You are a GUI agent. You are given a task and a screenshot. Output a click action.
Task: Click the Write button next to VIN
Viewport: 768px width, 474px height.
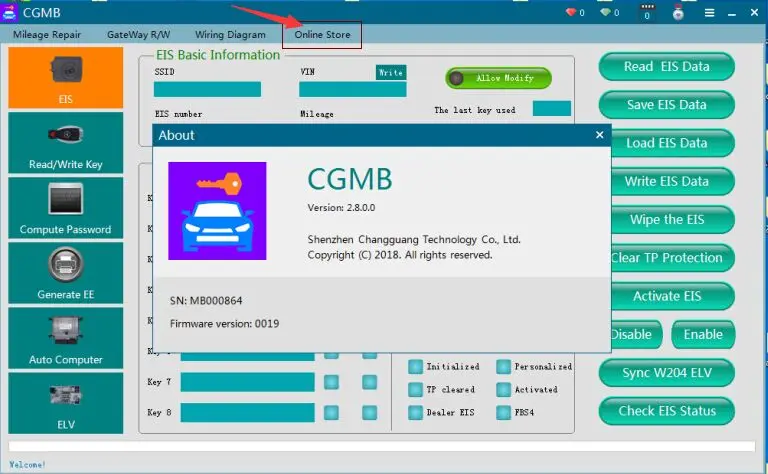pyautogui.click(x=391, y=72)
